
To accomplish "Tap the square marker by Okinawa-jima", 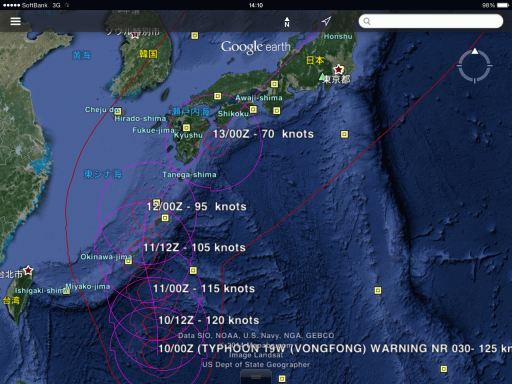I will (128, 261).
